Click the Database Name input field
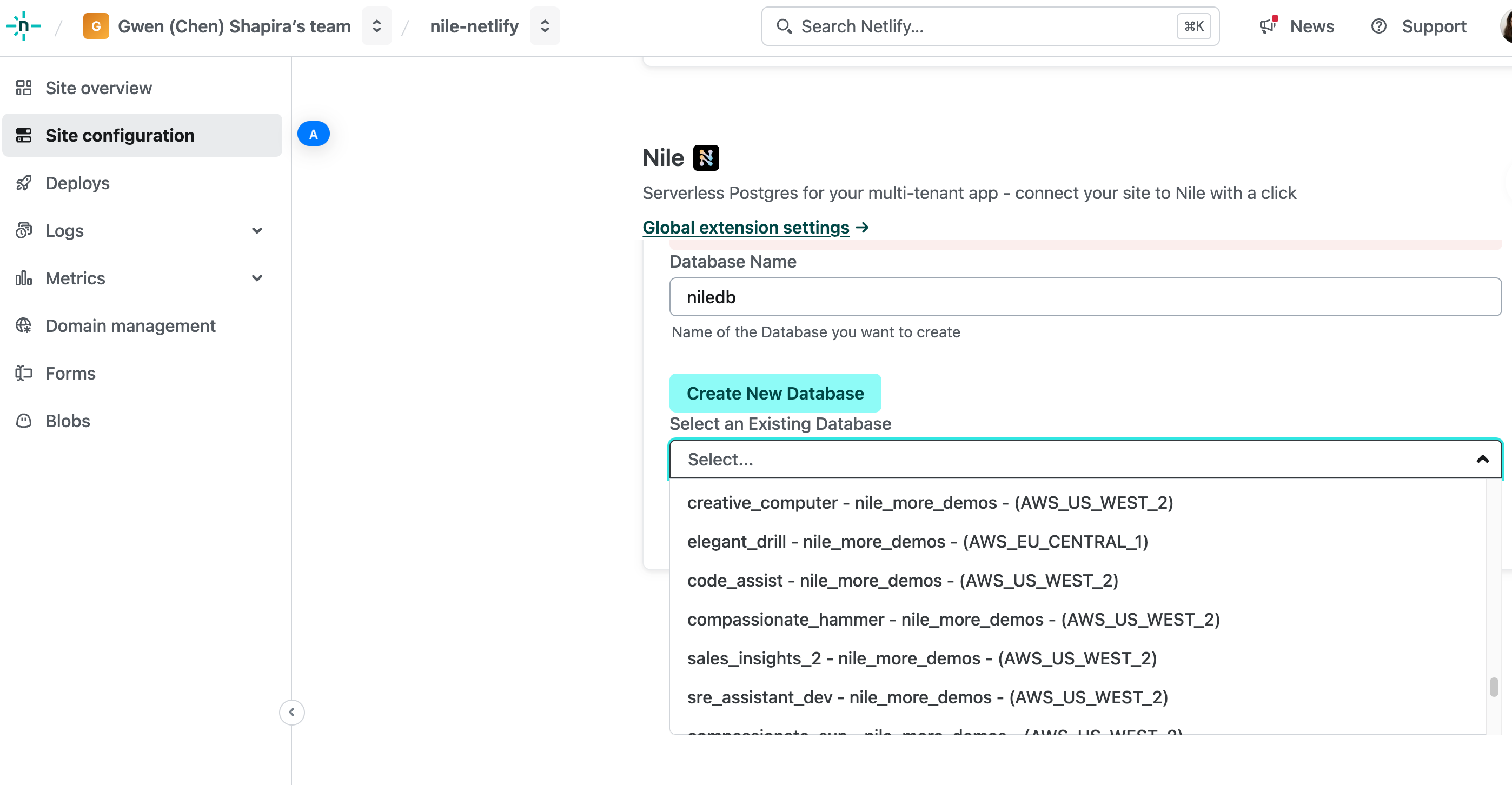Screen dimensions: 1512x785 (x=1085, y=297)
